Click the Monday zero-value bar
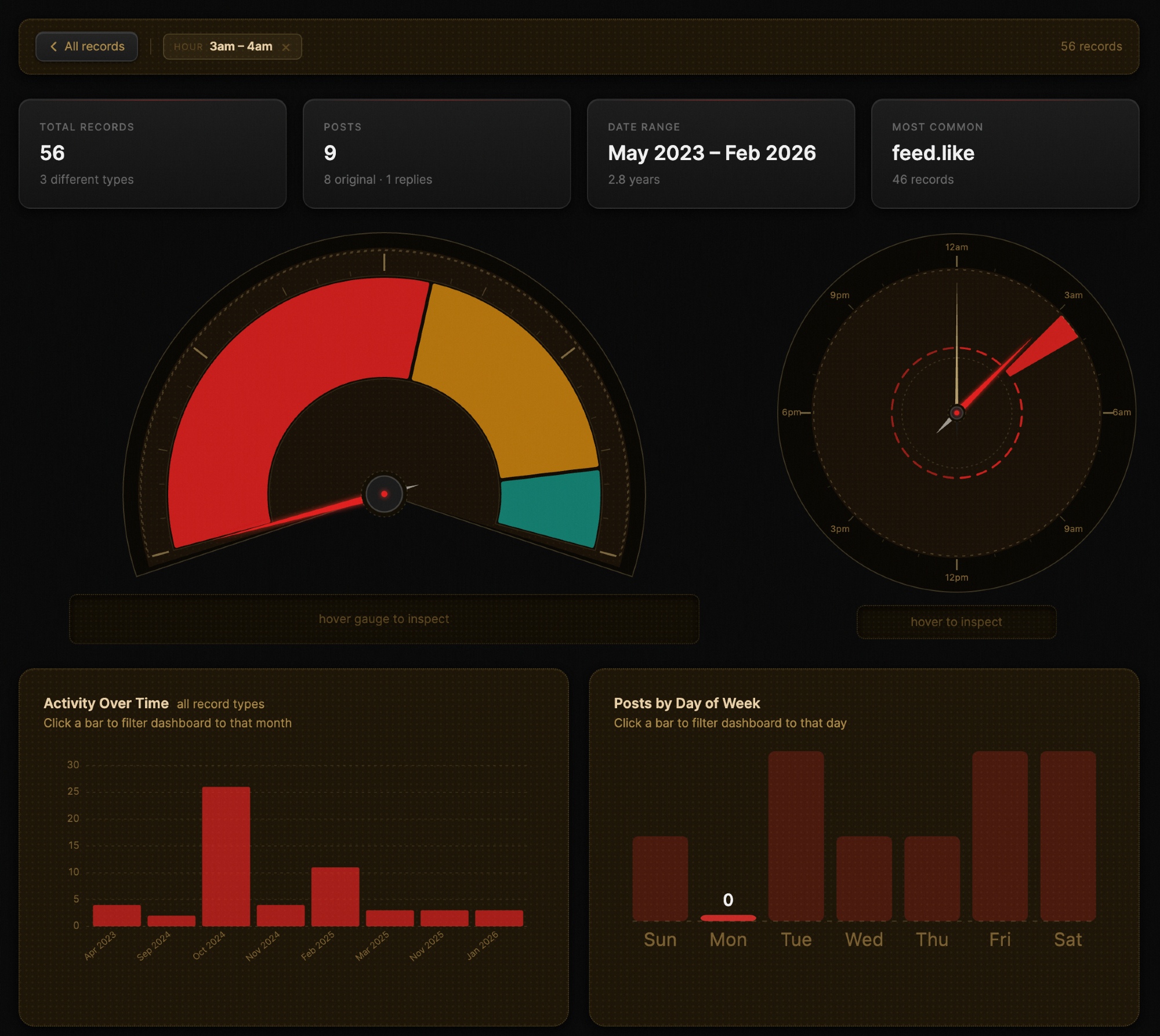The image size is (1160, 1036). 728,918
